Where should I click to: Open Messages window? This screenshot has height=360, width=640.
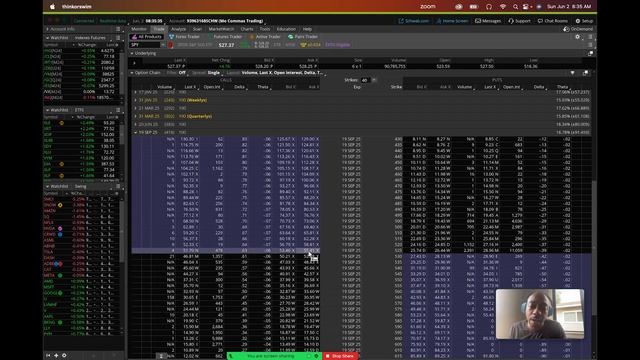[x=488, y=21]
